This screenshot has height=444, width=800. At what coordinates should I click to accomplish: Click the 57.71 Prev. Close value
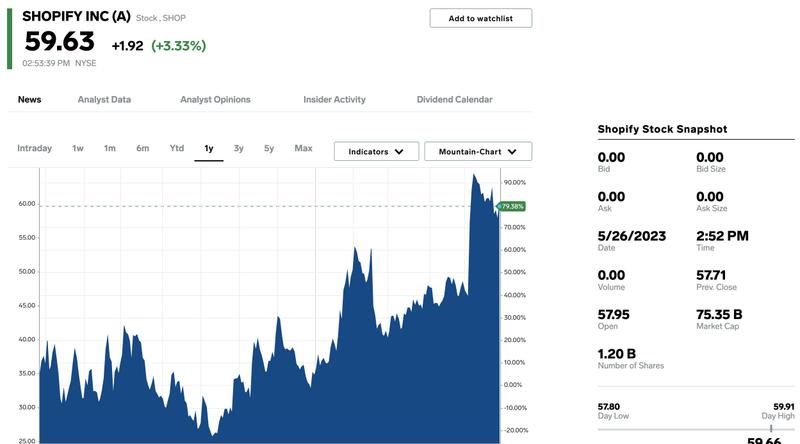[x=711, y=275]
